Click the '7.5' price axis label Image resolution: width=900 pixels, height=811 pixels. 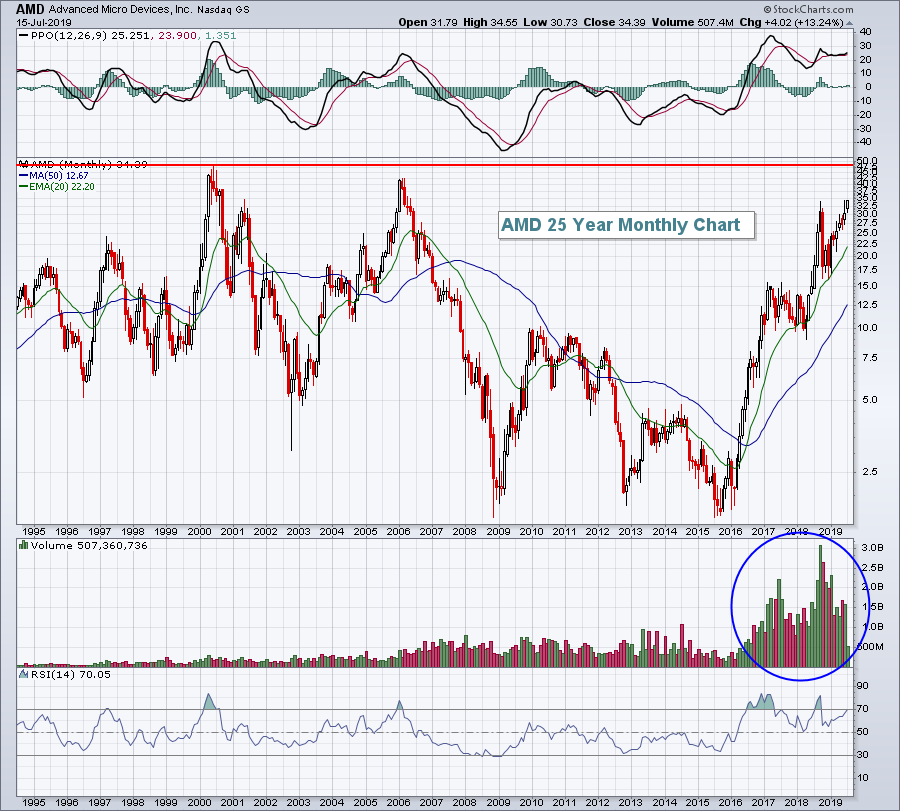[868, 358]
